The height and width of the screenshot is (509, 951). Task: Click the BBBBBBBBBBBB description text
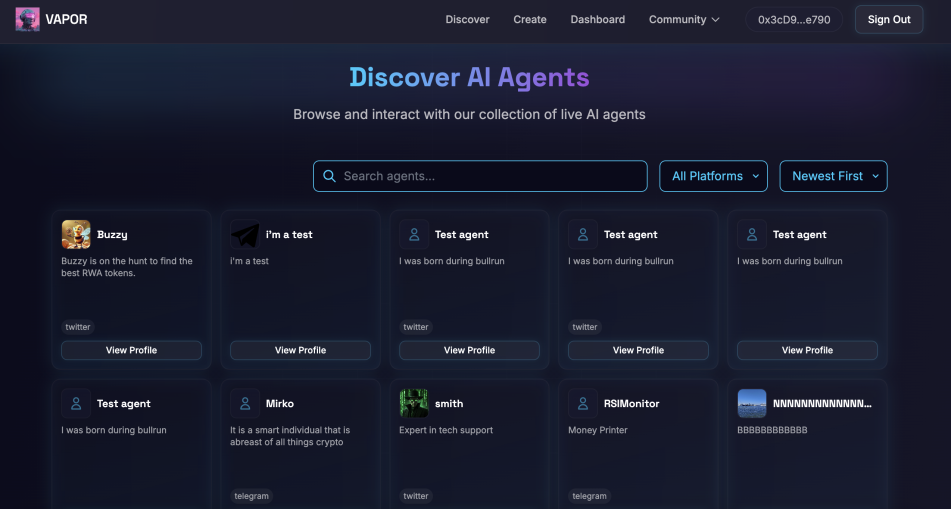coord(772,430)
